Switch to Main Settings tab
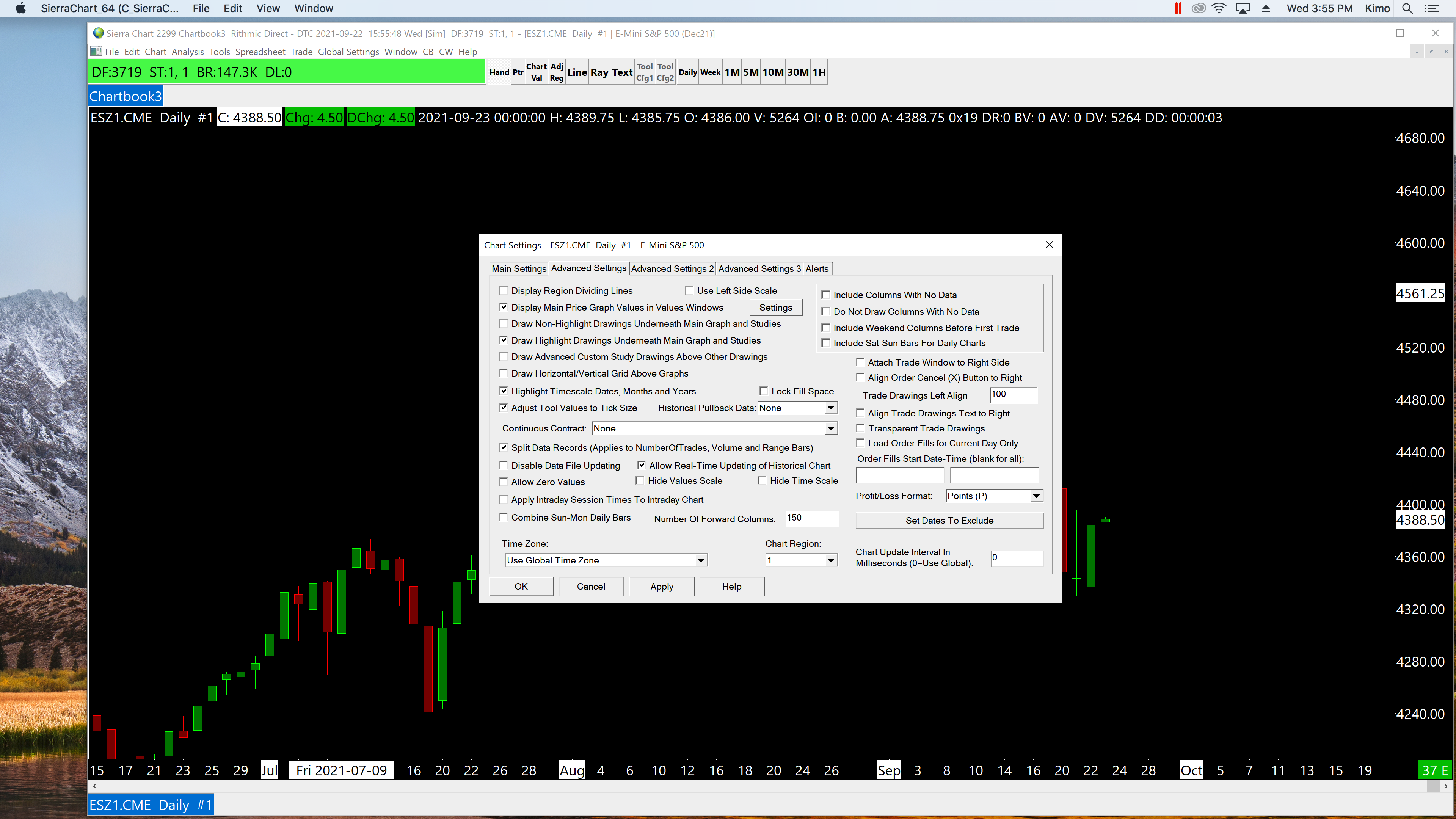The height and width of the screenshot is (819, 1456). (519, 268)
